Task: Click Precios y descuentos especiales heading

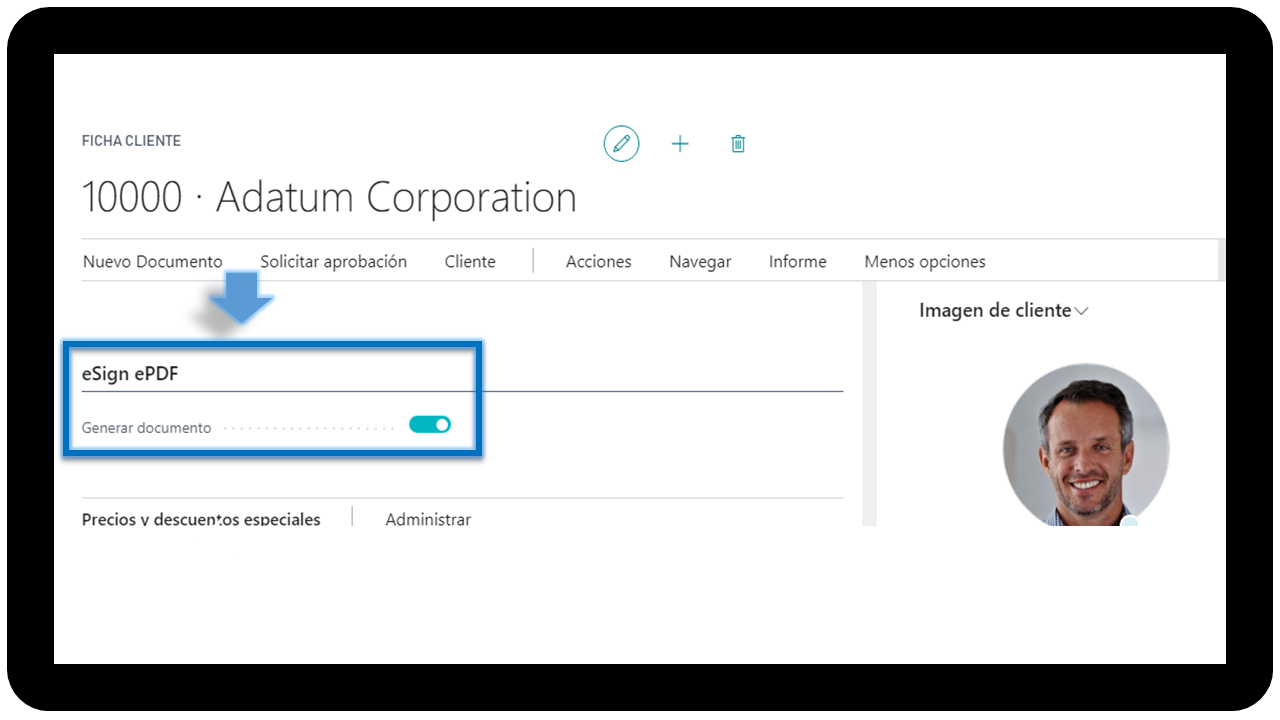Action: coord(201,519)
